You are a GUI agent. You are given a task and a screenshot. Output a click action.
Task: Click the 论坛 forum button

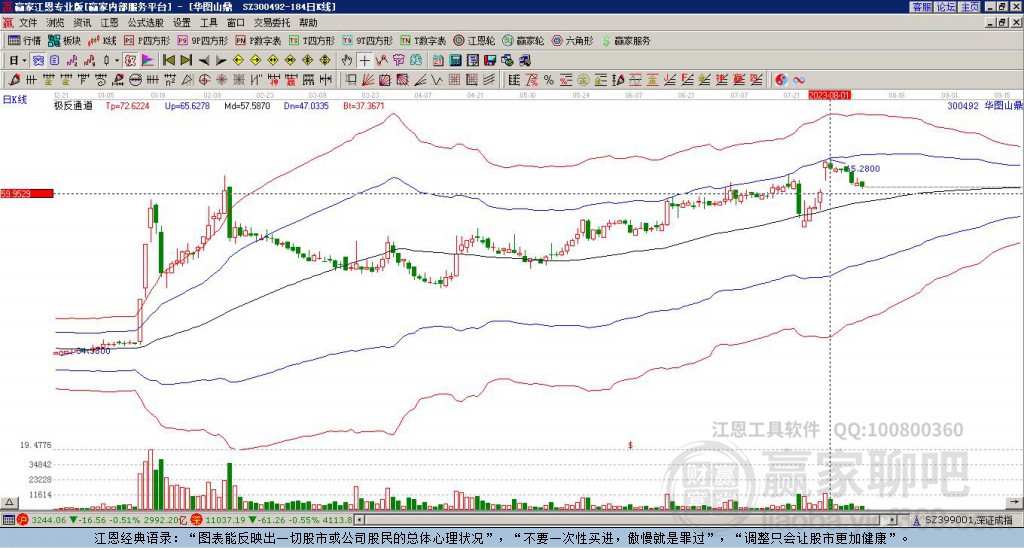945,7
